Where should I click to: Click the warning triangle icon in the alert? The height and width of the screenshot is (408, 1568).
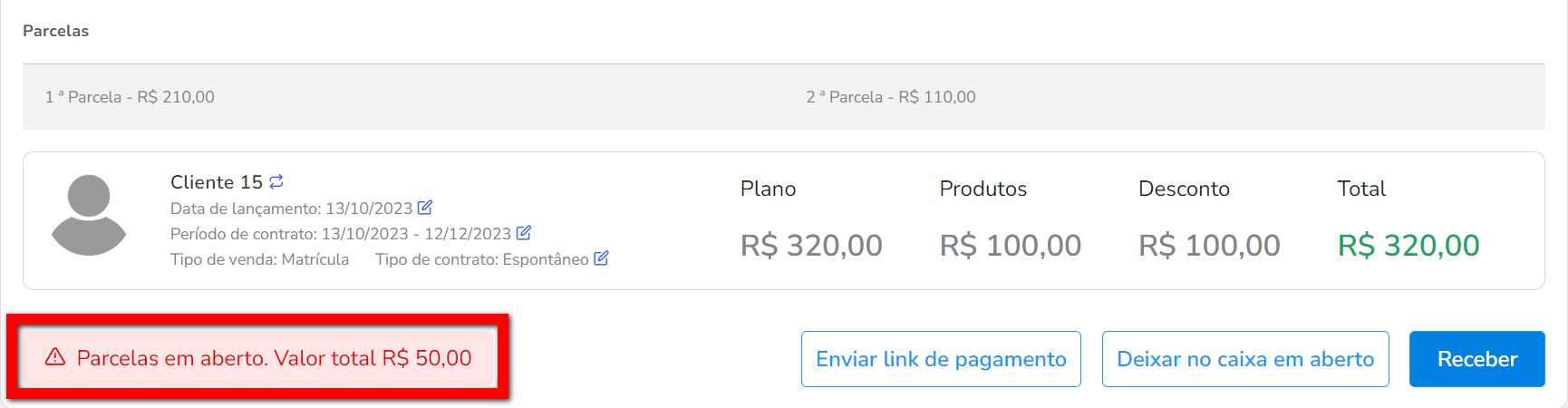pos(55,357)
